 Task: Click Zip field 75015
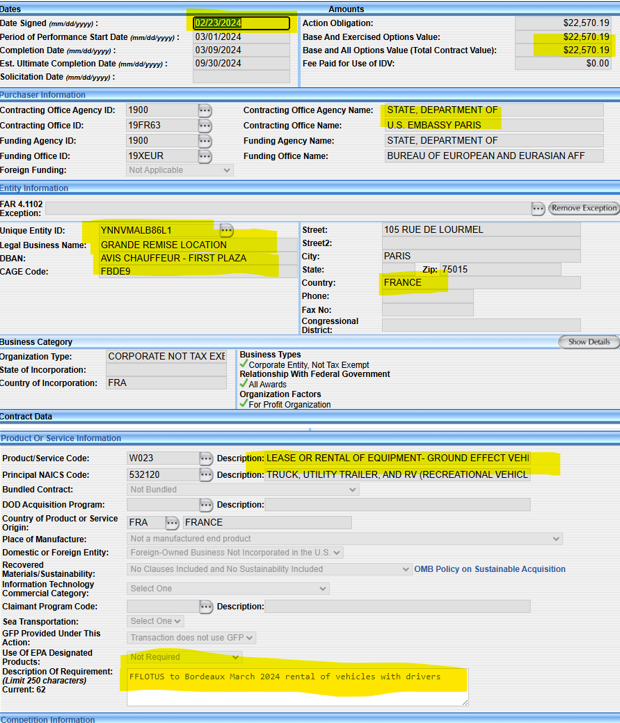(x=501, y=270)
